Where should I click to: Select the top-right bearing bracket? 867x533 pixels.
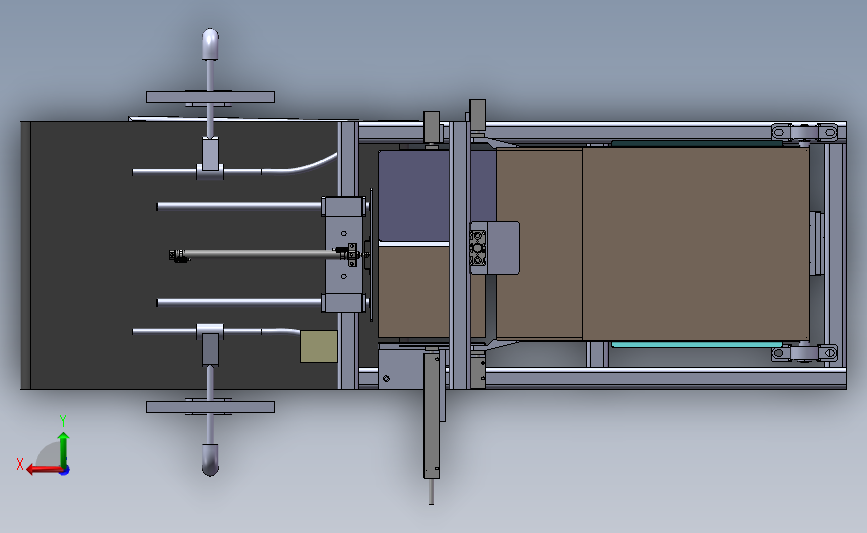(x=805, y=132)
